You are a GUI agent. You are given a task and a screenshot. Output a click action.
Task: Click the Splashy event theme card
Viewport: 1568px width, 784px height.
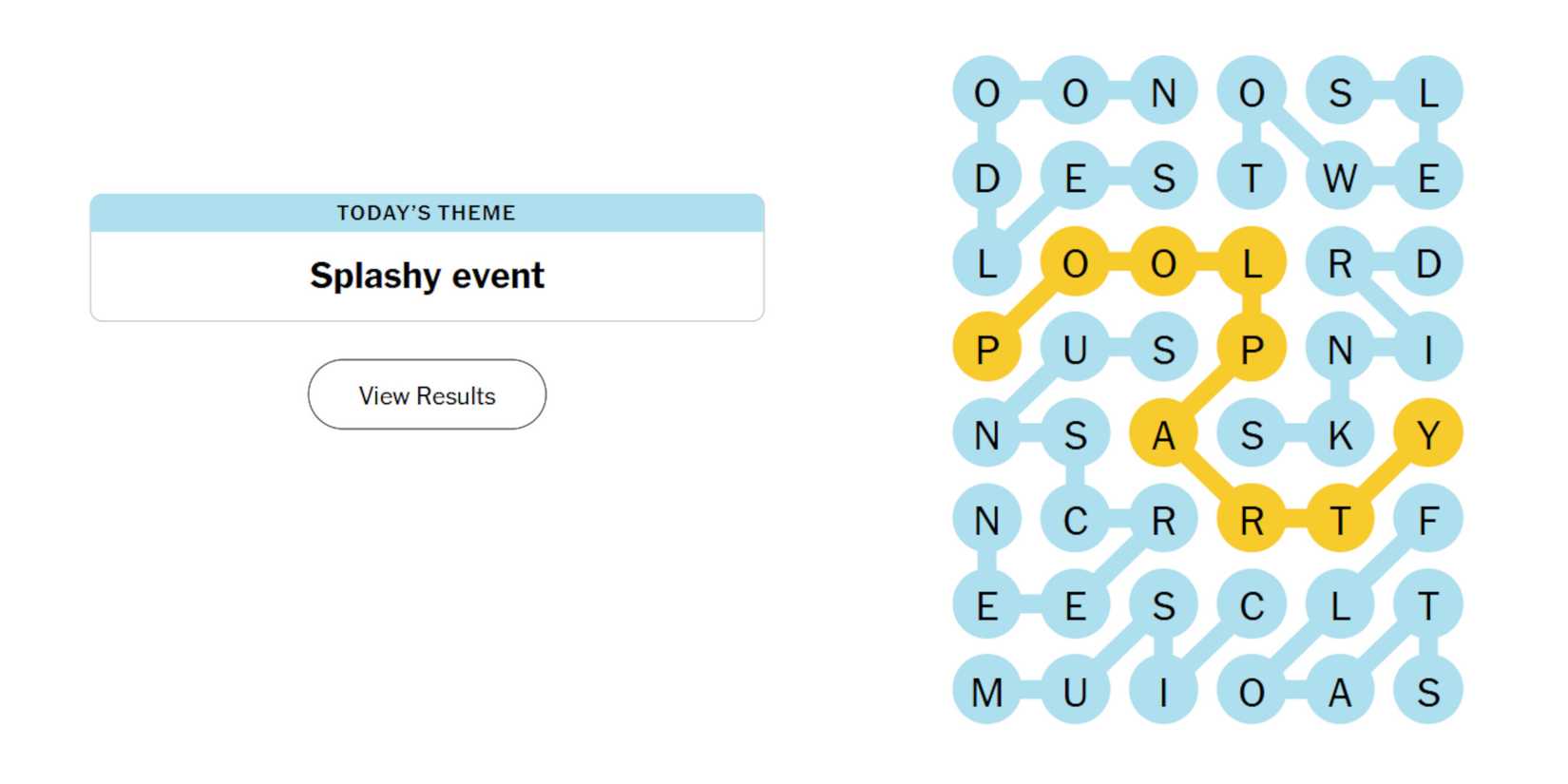pos(426,276)
